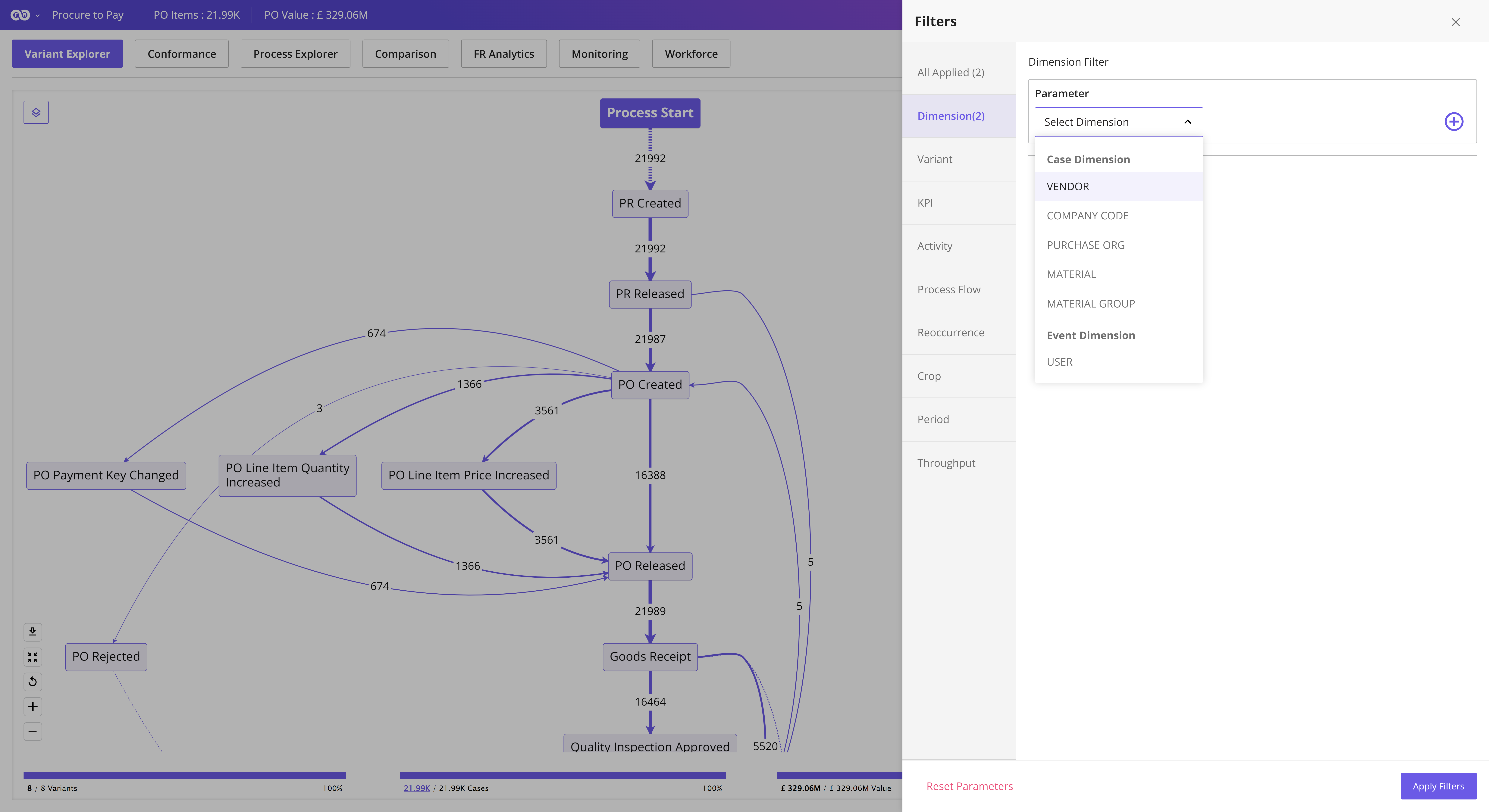The width and height of the screenshot is (1489, 812).
Task: Switch to Process Explorer tab
Action: coord(295,54)
